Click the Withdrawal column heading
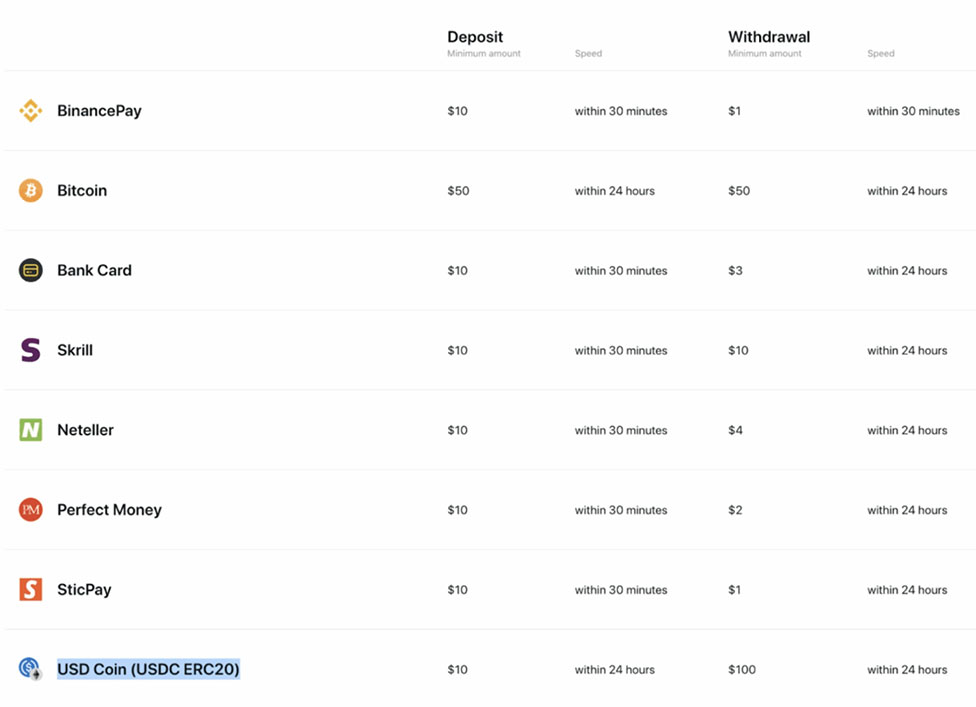 tap(769, 37)
